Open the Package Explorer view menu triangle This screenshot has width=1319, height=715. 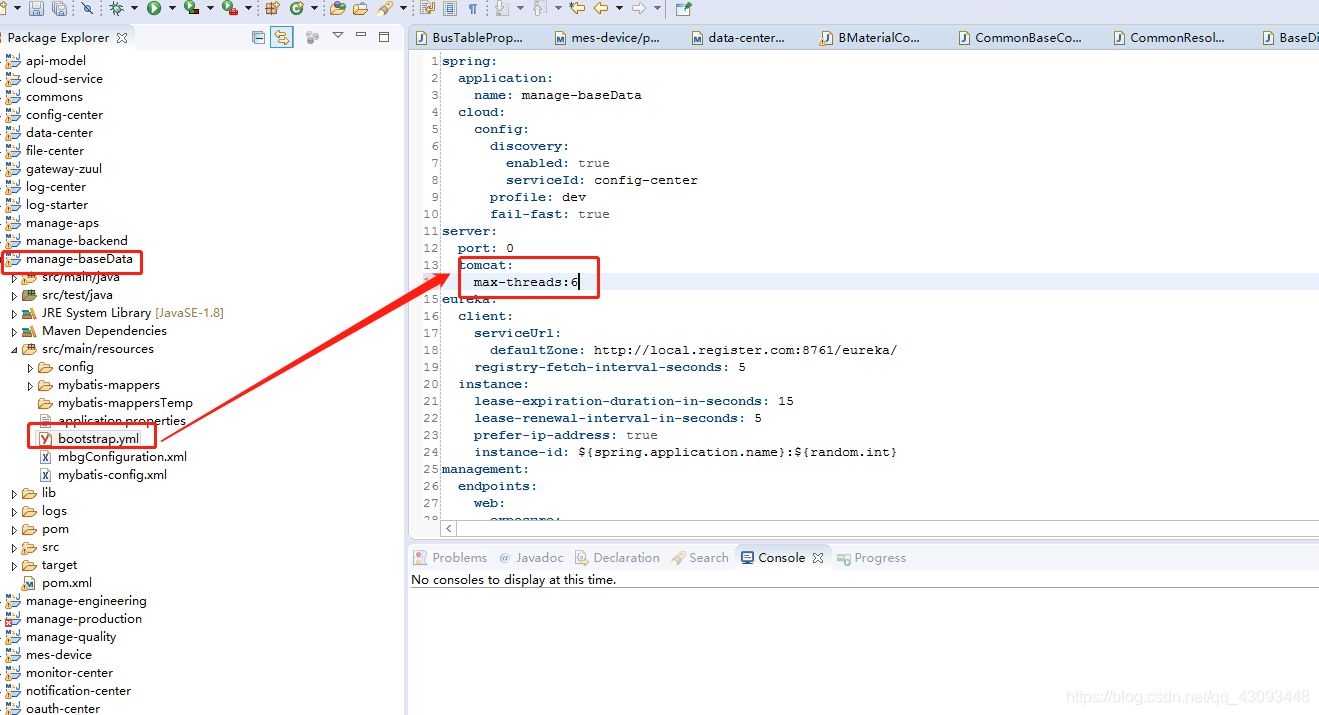pyautogui.click(x=338, y=37)
